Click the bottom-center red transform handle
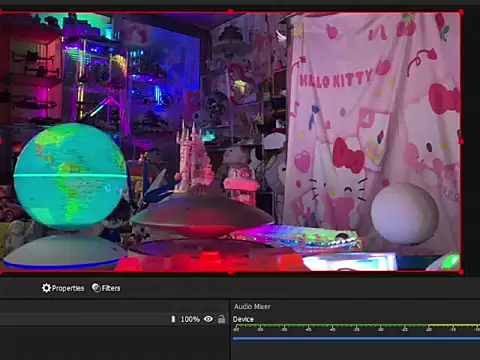Viewport: 480px width, 360px height. point(230,272)
